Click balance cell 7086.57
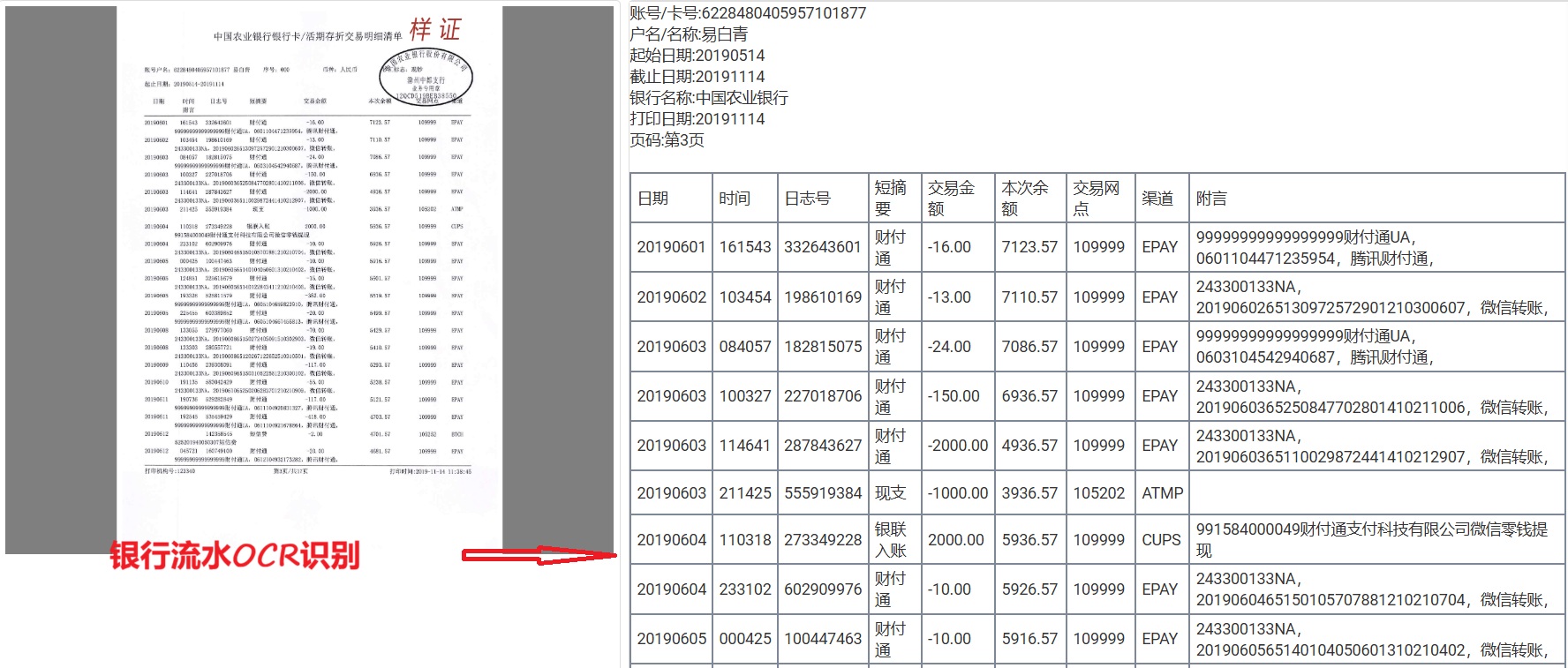Image resolution: width=1568 pixels, height=668 pixels. [1030, 347]
